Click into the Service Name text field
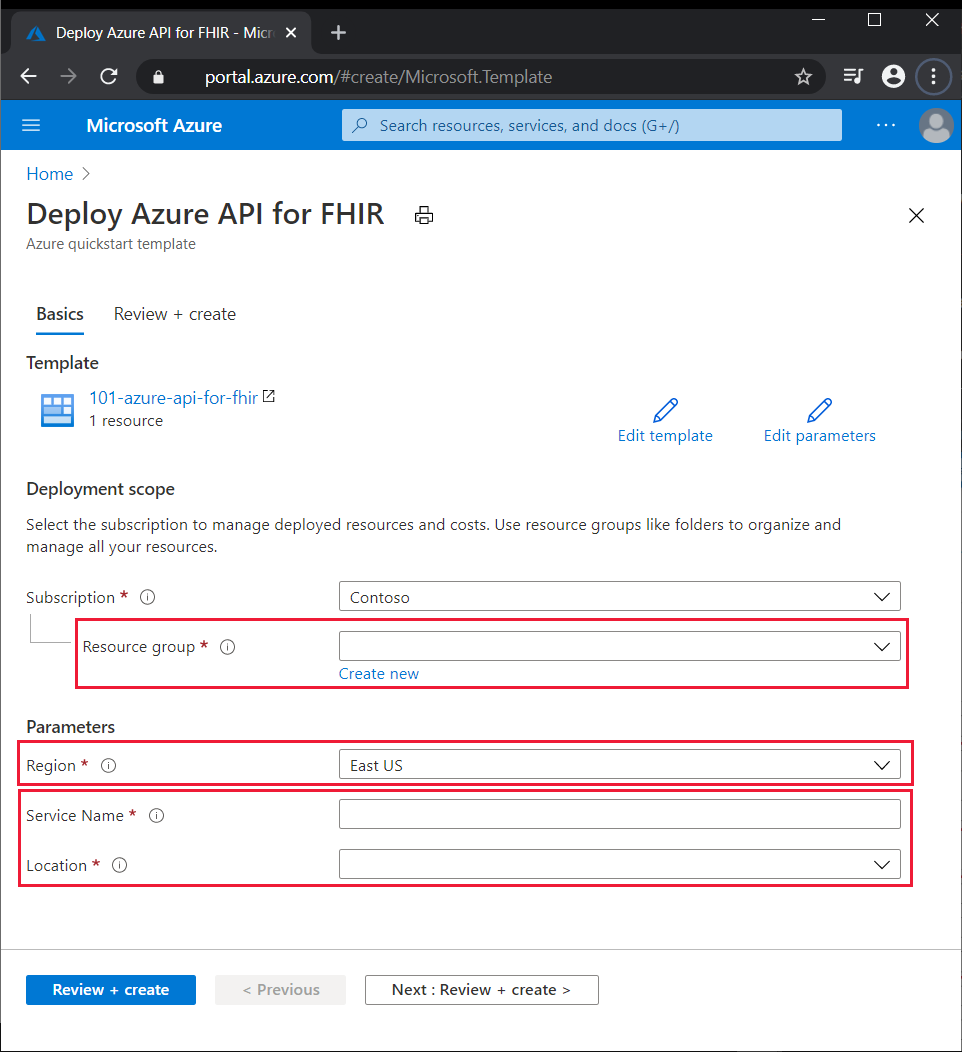Viewport: 962px width, 1052px height. coord(619,814)
